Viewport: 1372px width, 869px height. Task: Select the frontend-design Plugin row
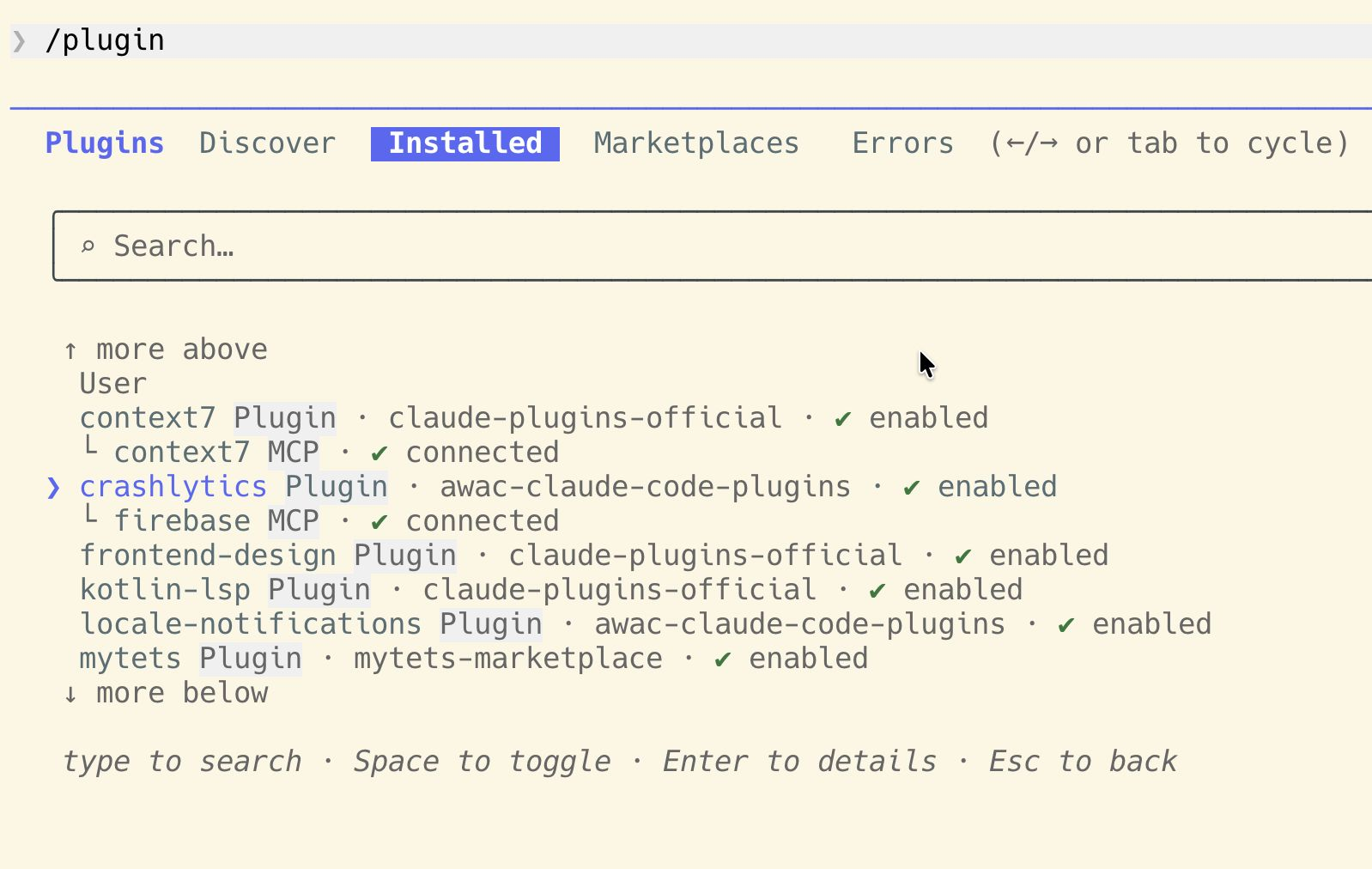coord(594,556)
